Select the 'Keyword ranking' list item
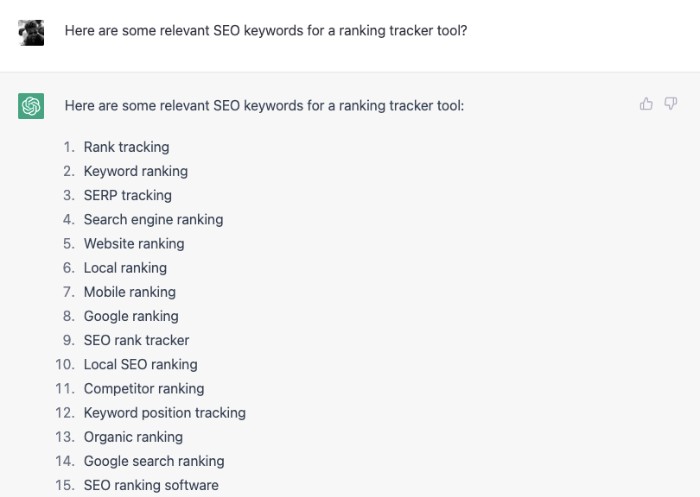 point(136,171)
